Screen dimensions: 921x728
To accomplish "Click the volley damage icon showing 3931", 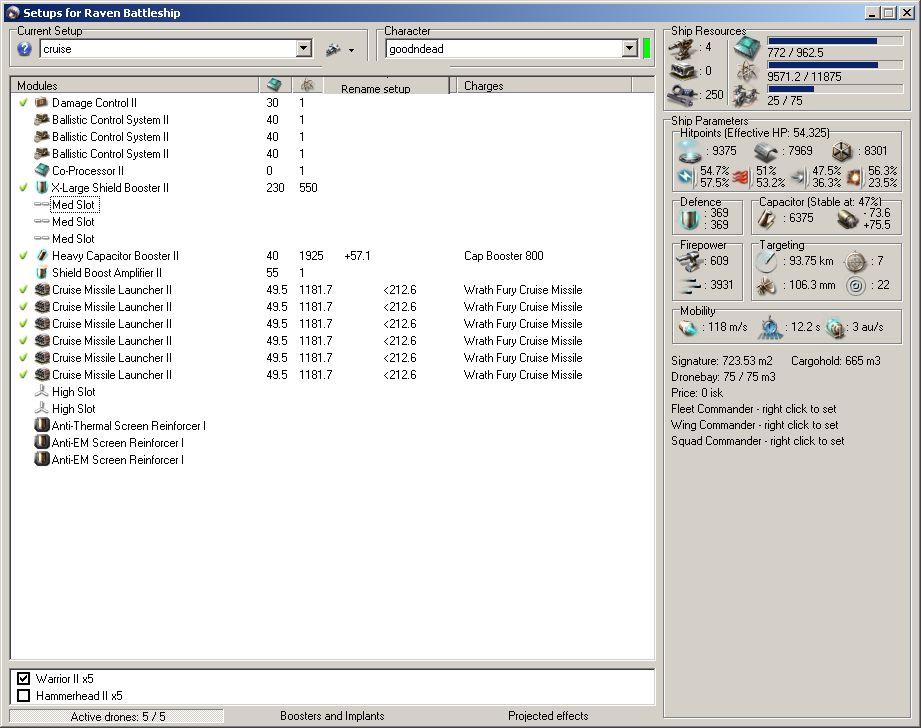I will pyautogui.click(x=691, y=286).
